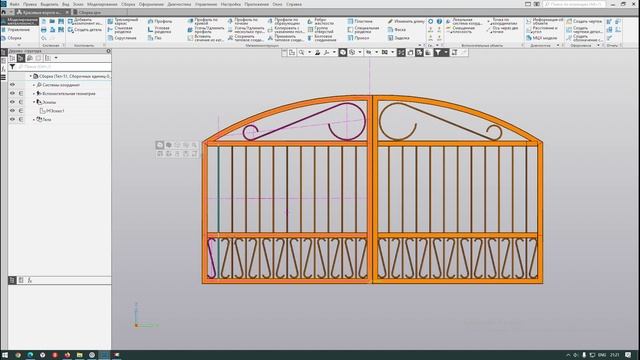Open the Оформление panel dropdown arrow

598,45
